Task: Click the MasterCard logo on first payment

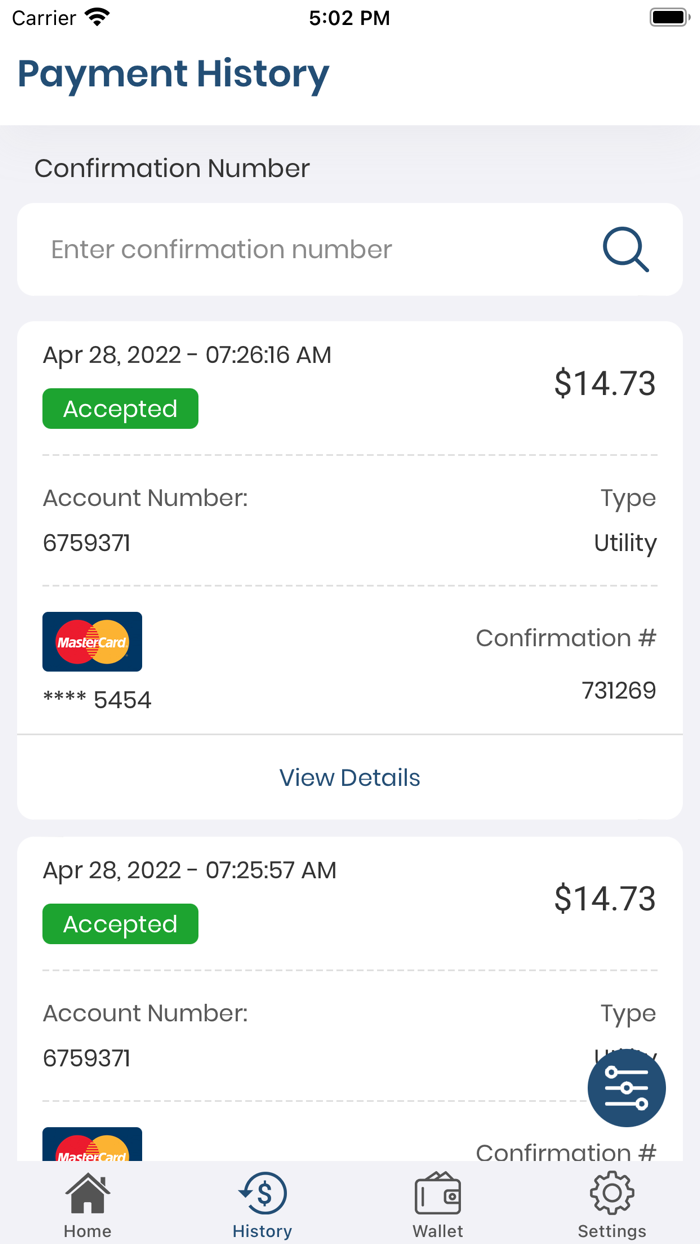Action: (92, 641)
